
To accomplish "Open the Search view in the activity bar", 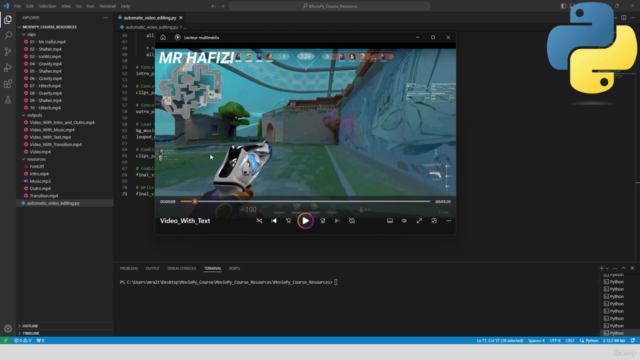I will (8, 36).
